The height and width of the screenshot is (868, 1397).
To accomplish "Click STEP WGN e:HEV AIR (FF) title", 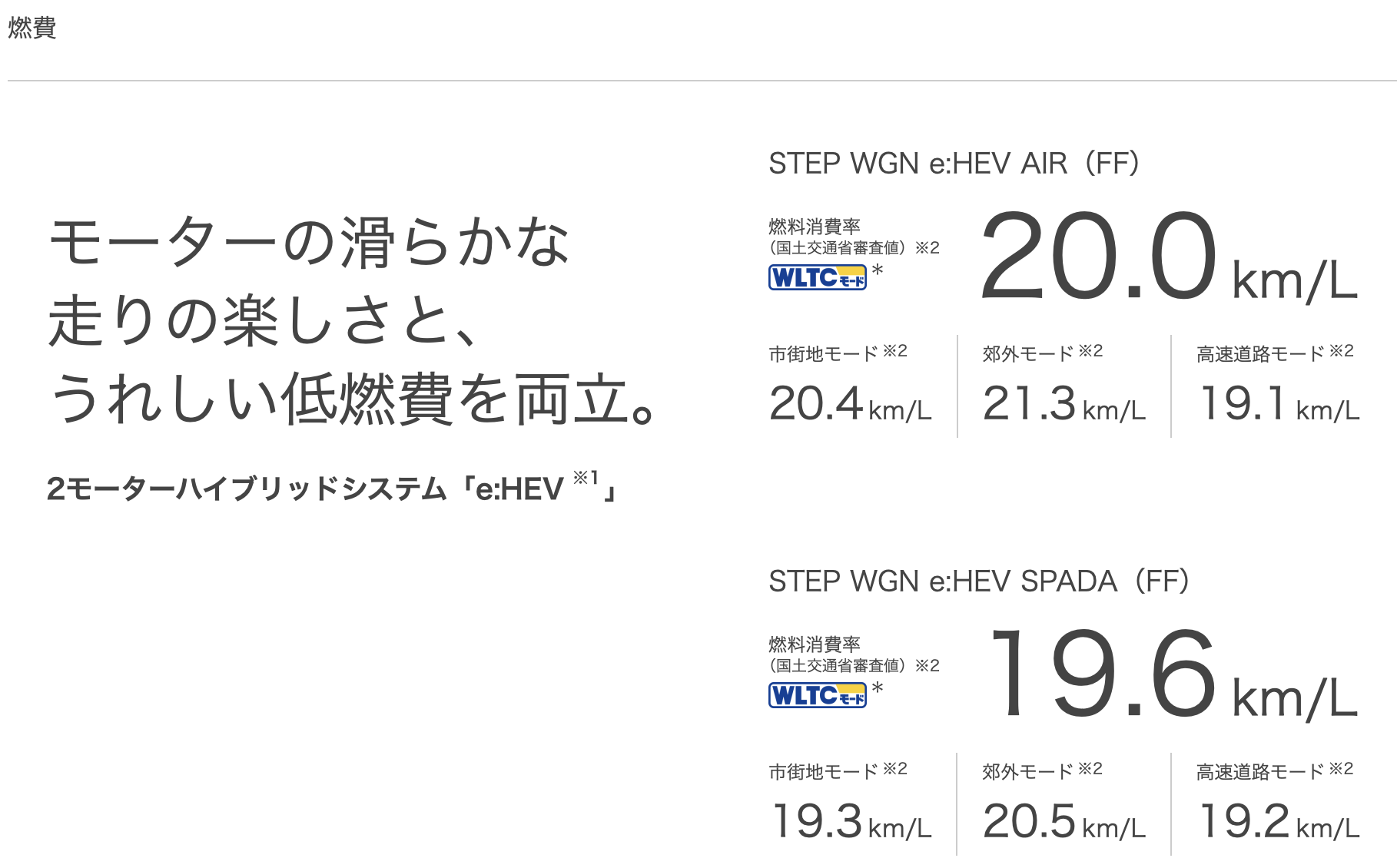I will [954, 164].
